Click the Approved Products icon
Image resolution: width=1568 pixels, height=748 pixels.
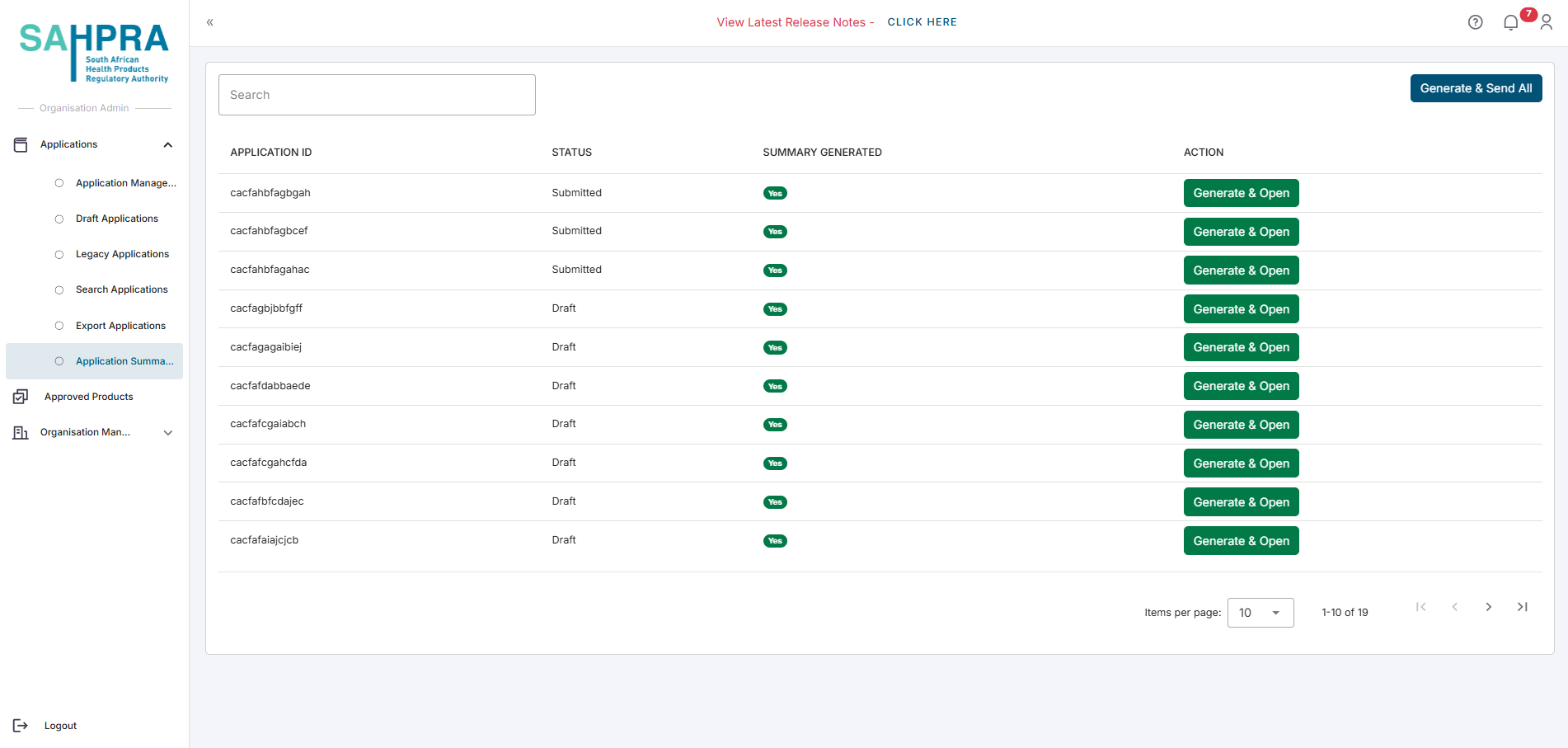coord(21,397)
